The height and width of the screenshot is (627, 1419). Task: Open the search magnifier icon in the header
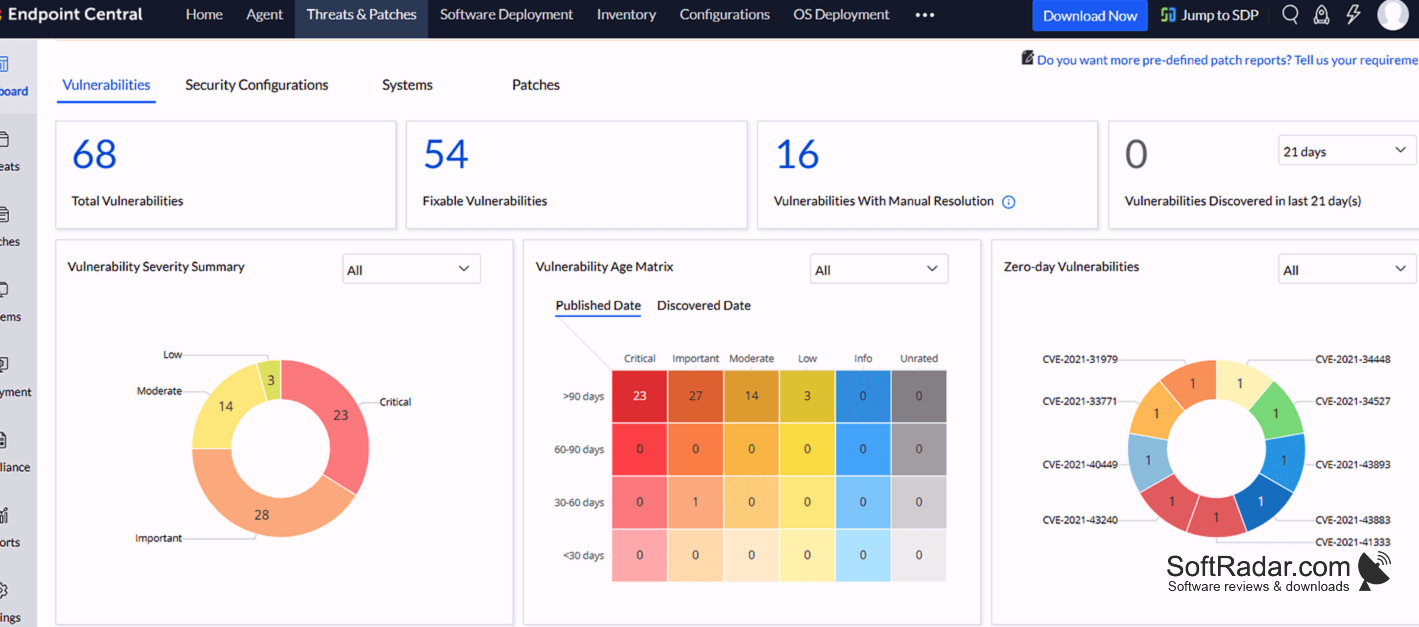(1290, 15)
